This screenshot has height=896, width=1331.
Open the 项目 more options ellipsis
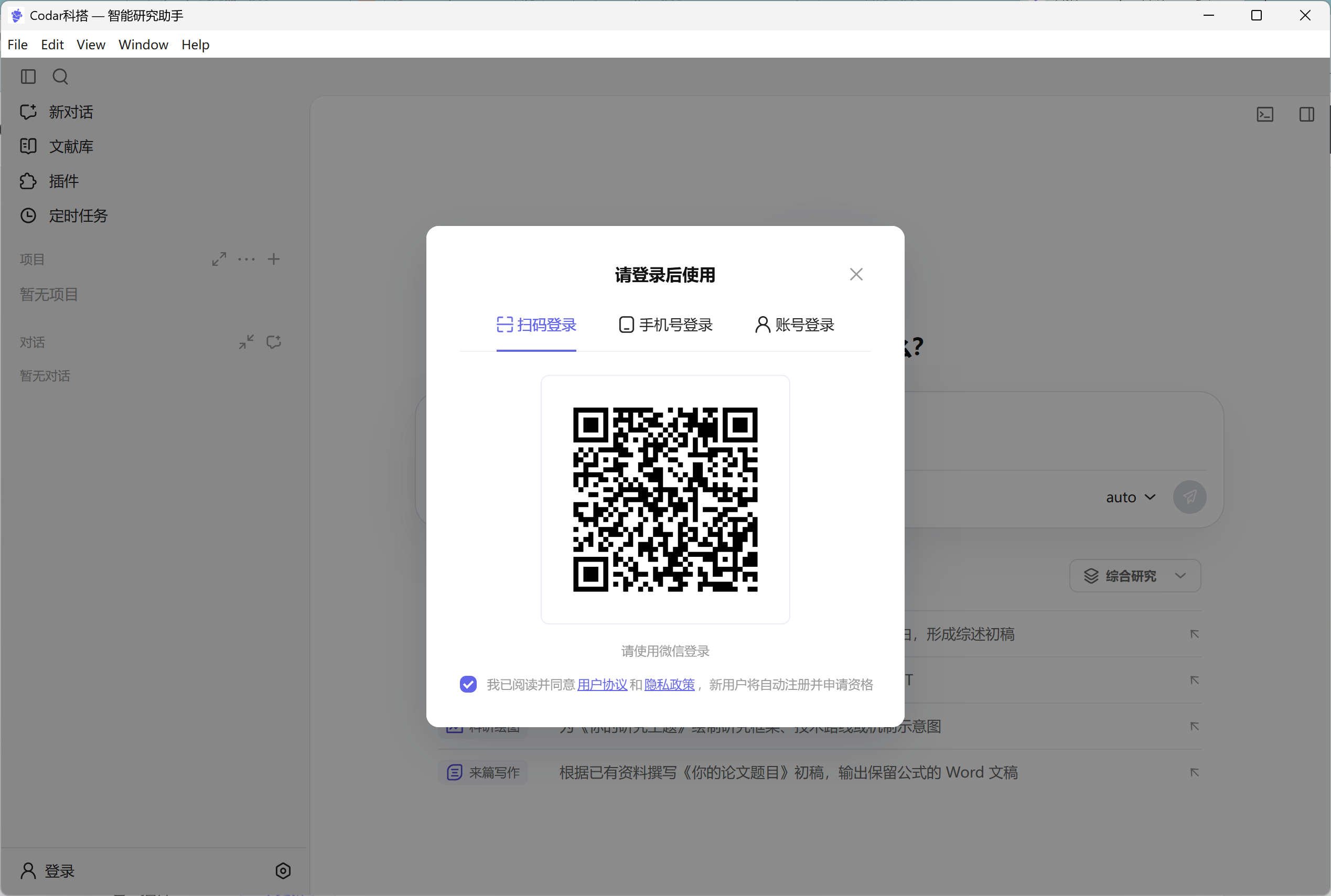tap(246, 260)
